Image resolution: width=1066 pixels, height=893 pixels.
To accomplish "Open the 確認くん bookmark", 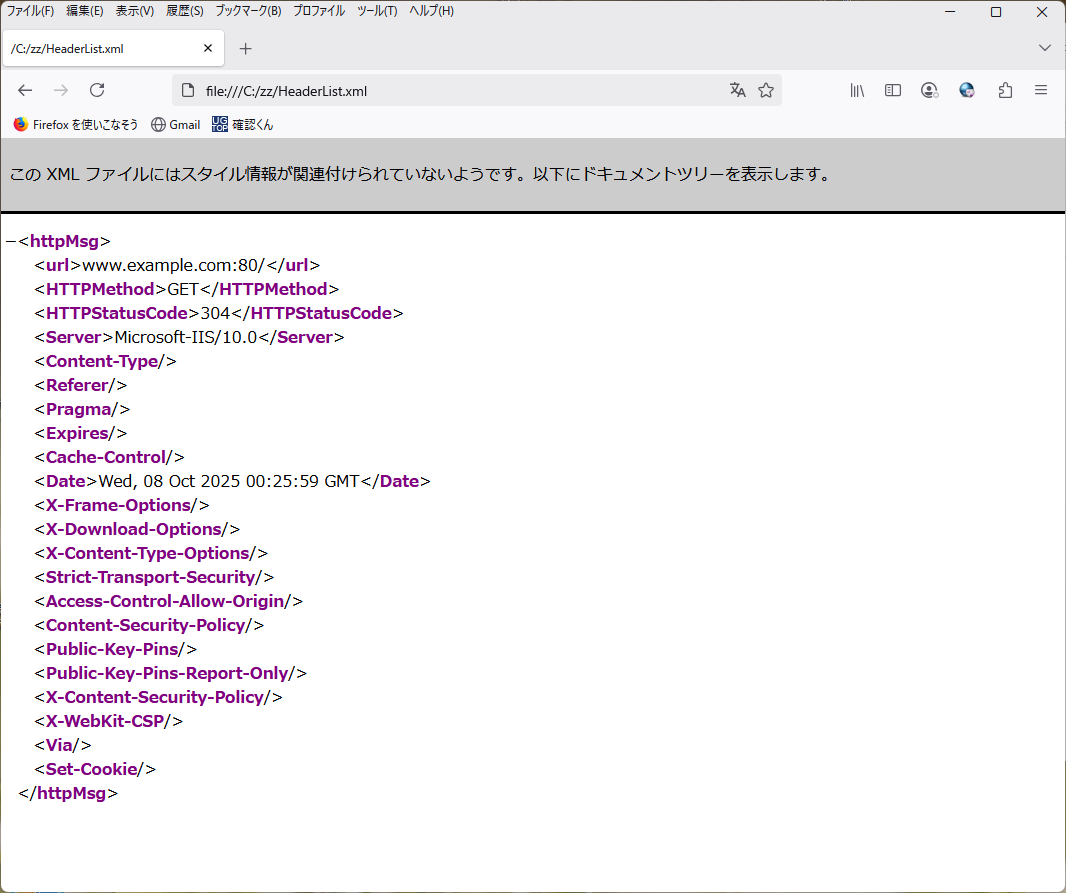I will [x=243, y=124].
